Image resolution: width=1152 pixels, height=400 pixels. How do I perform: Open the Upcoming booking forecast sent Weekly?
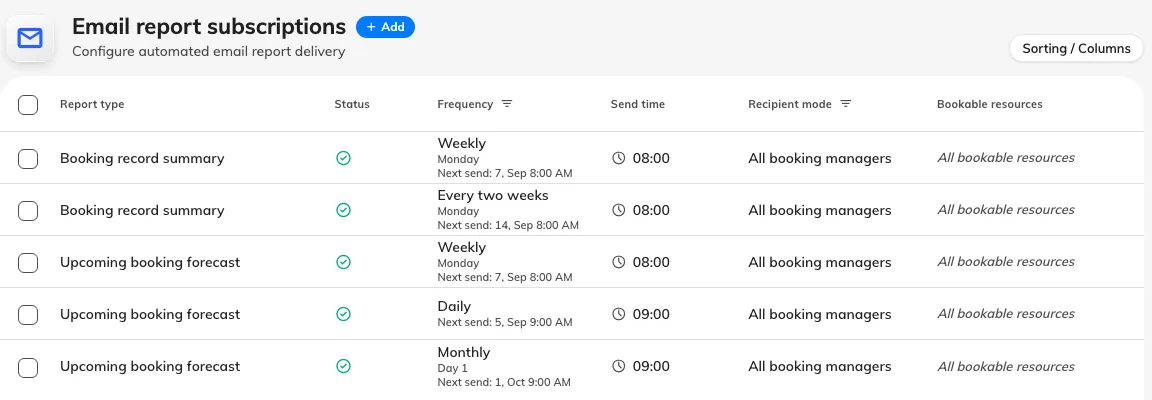click(150, 262)
